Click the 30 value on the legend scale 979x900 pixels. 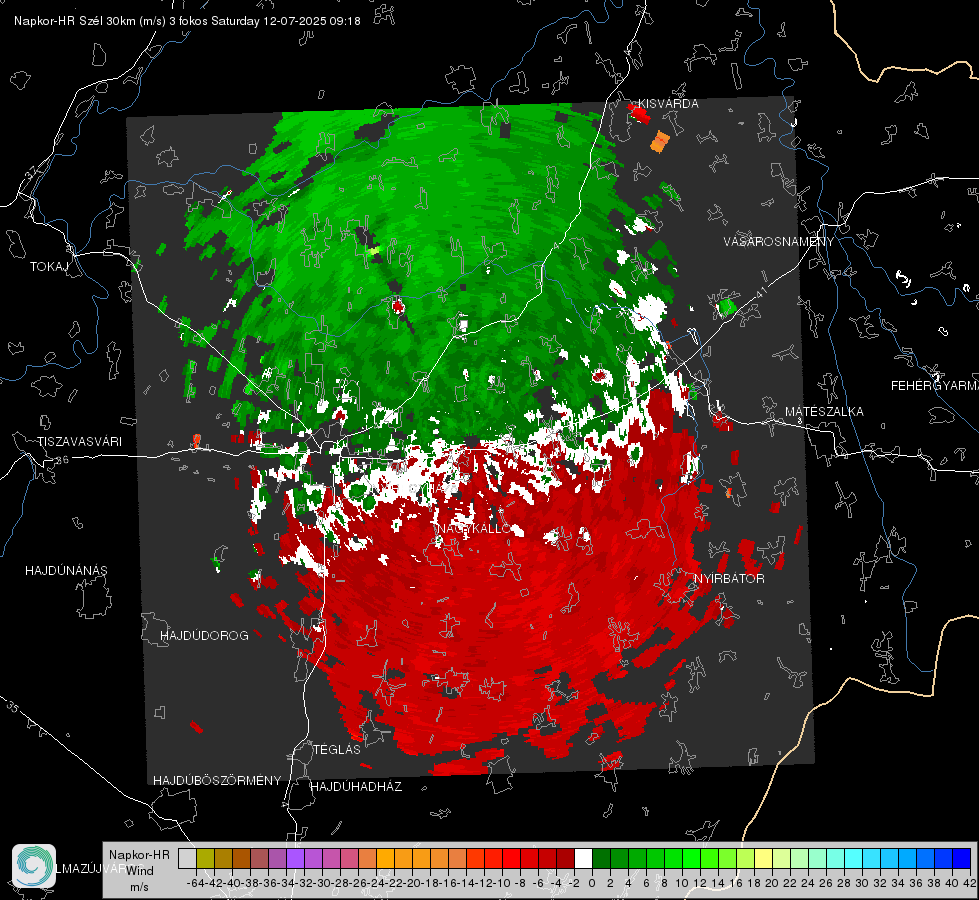coord(862,883)
